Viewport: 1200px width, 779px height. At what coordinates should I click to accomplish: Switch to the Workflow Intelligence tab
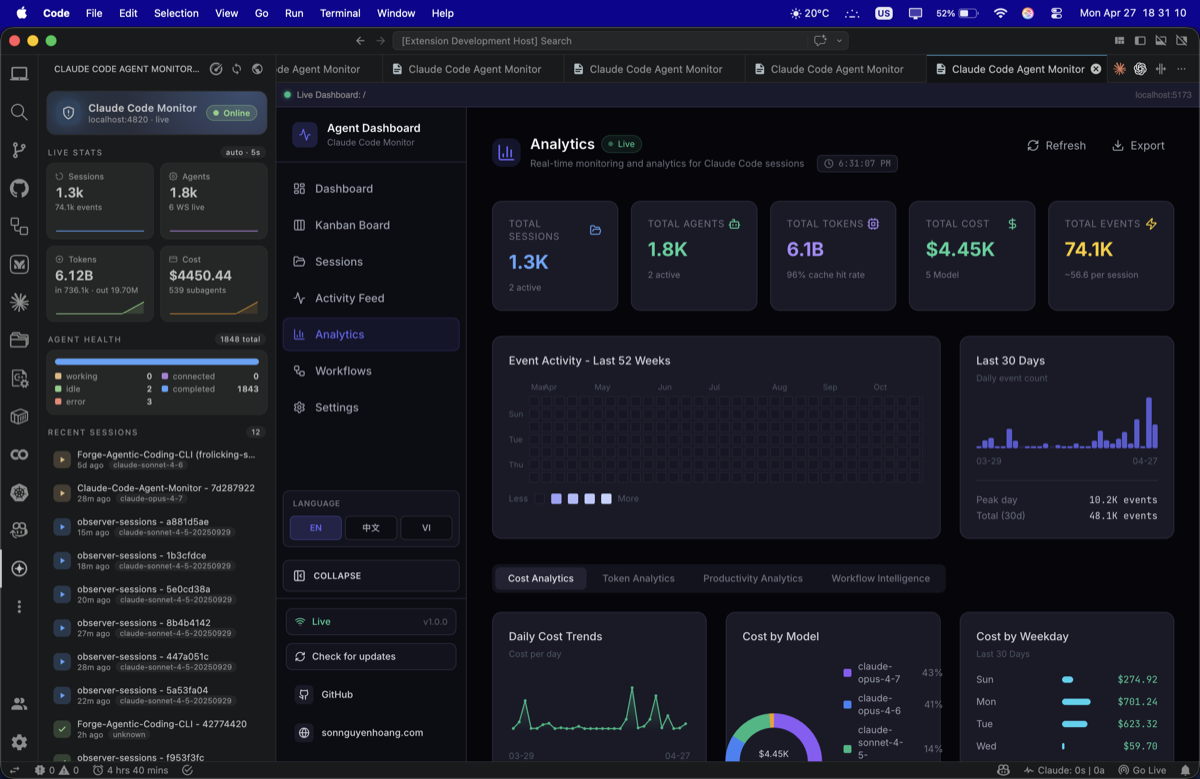pyautogui.click(x=880, y=578)
